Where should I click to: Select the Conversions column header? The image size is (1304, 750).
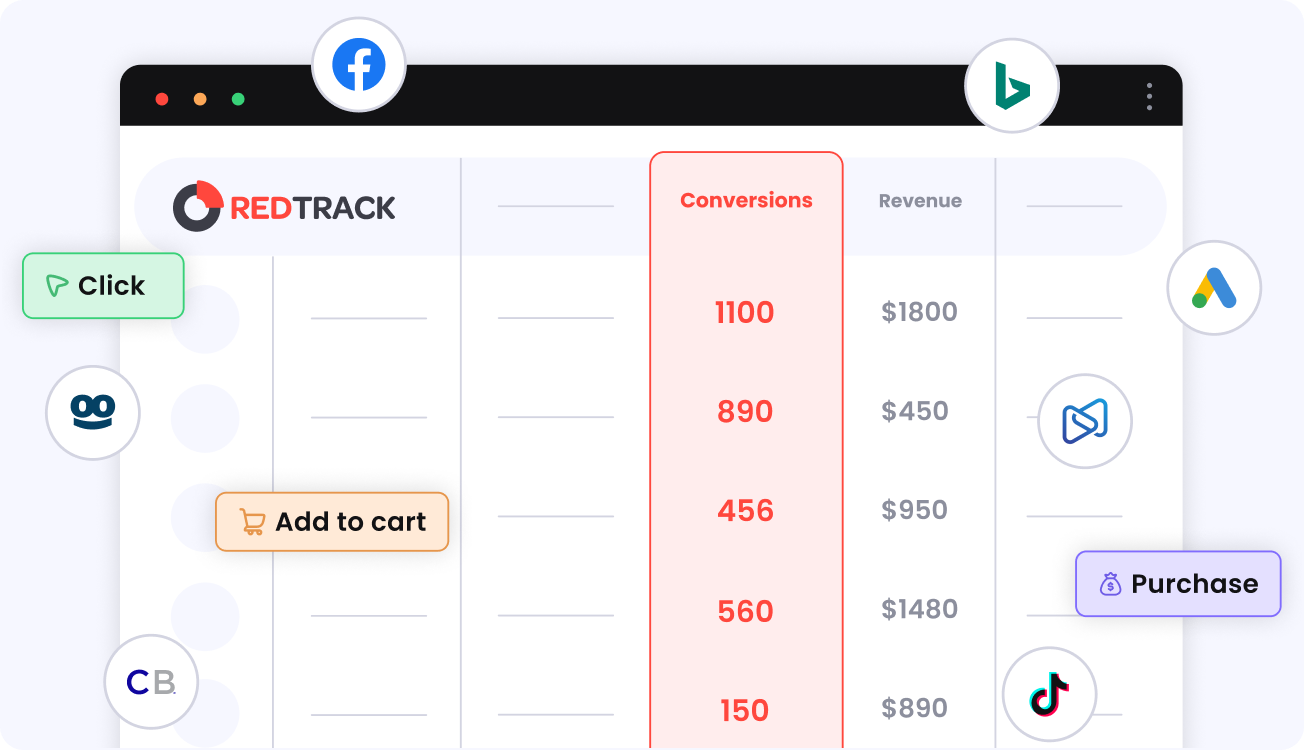[746, 200]
